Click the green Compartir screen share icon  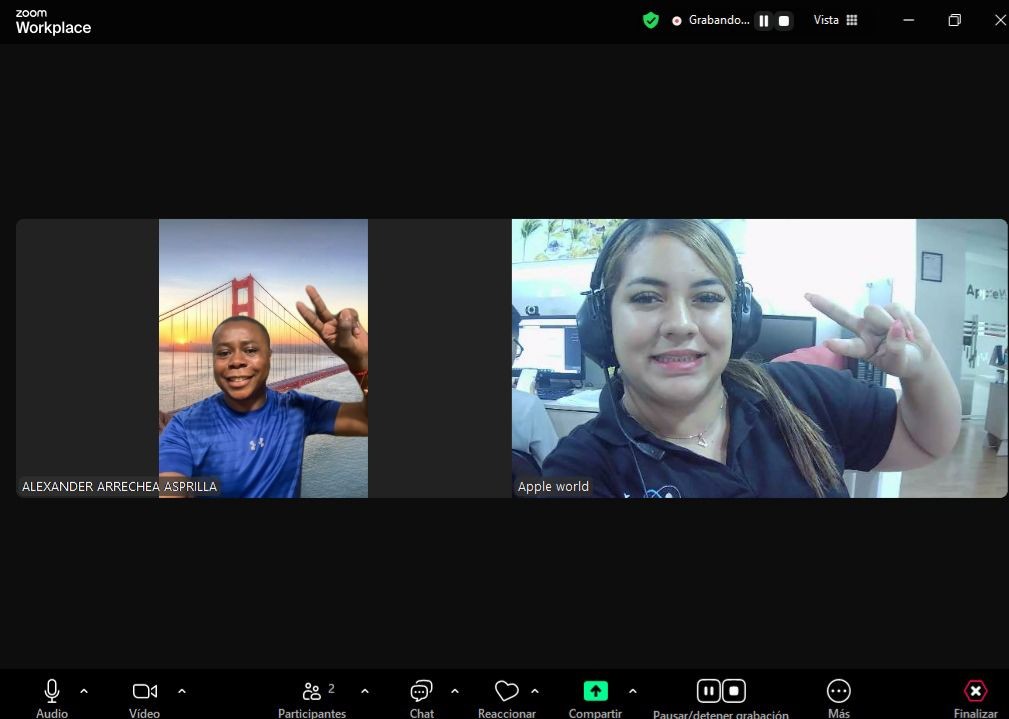click(x=595, y=691)
